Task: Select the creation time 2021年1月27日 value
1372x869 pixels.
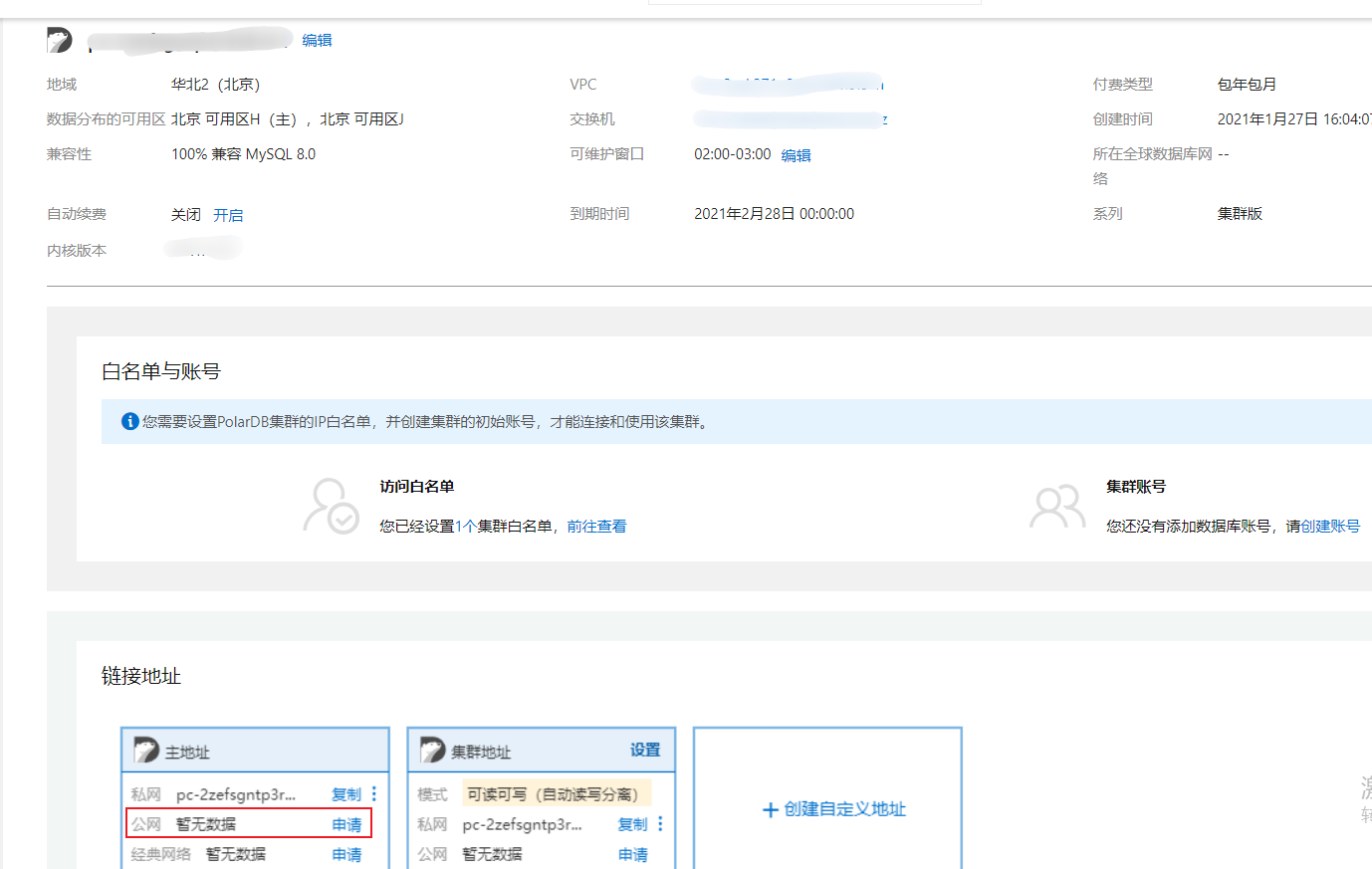Action: 1293,119
